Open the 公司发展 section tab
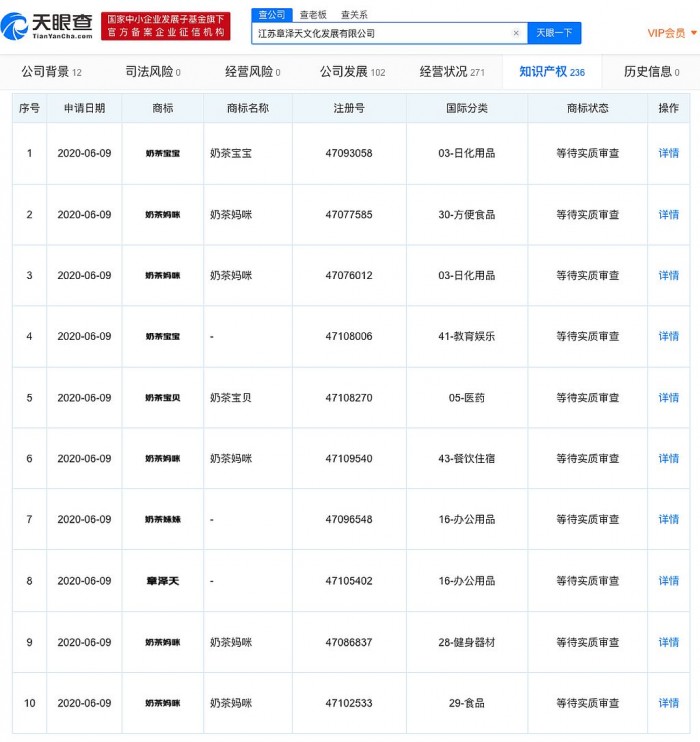This screenshot has width=700, height=742. tap(353, 72)
